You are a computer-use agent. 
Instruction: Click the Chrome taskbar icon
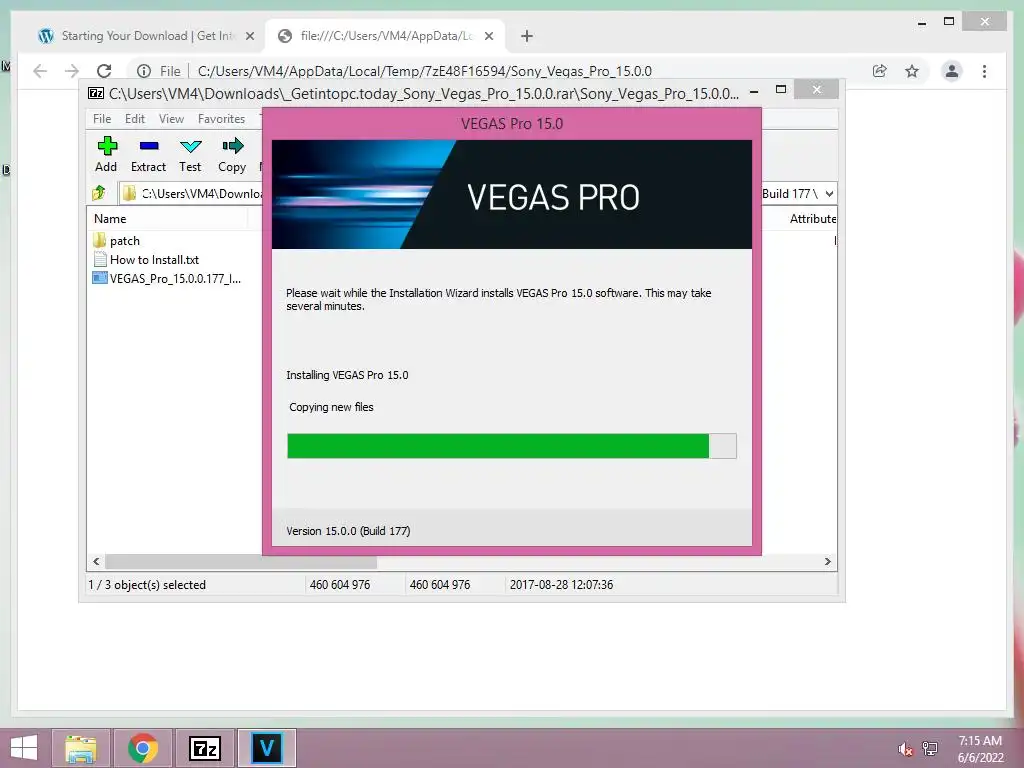[x=142, y=748]
